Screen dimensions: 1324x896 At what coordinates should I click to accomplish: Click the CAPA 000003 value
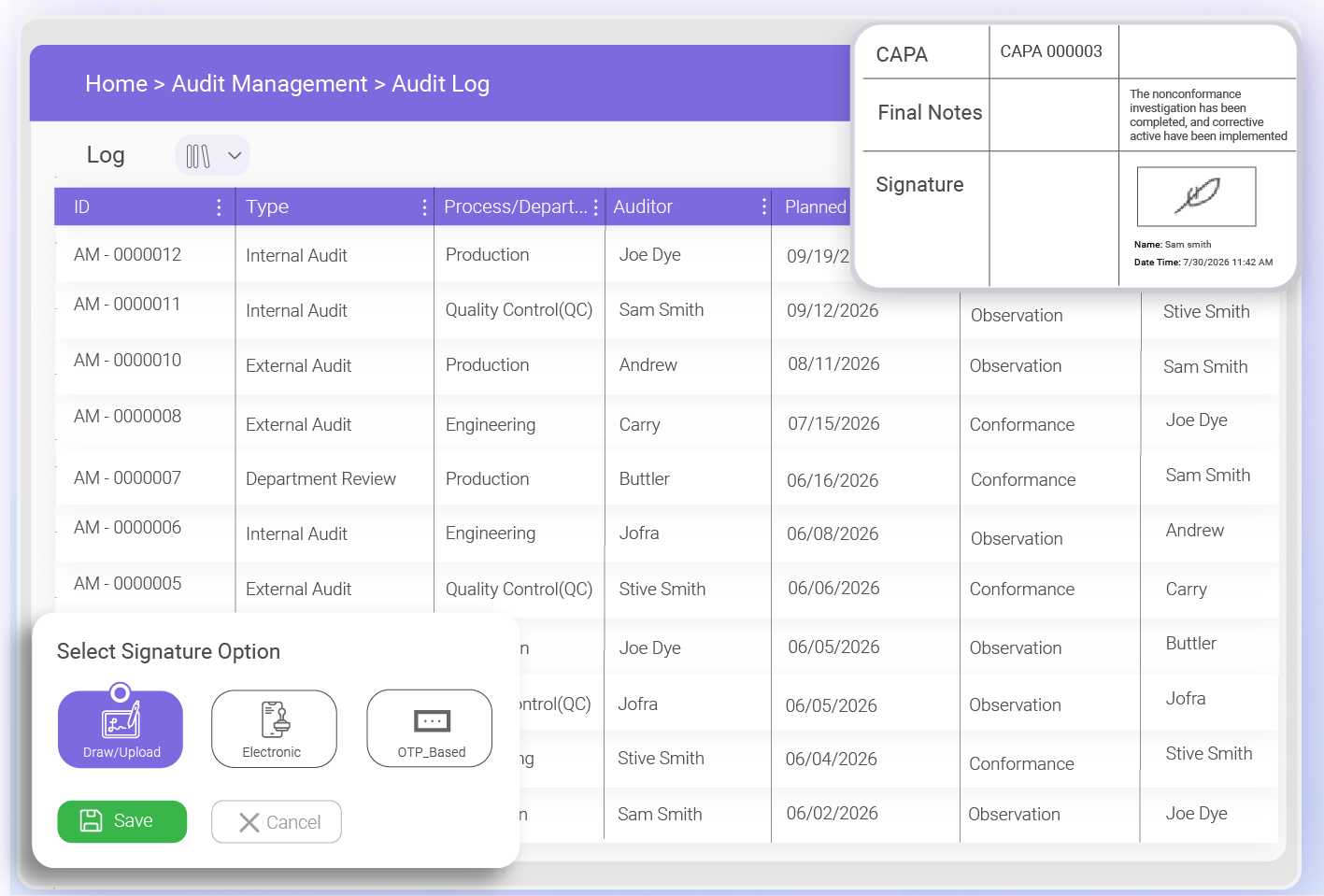1051,51
